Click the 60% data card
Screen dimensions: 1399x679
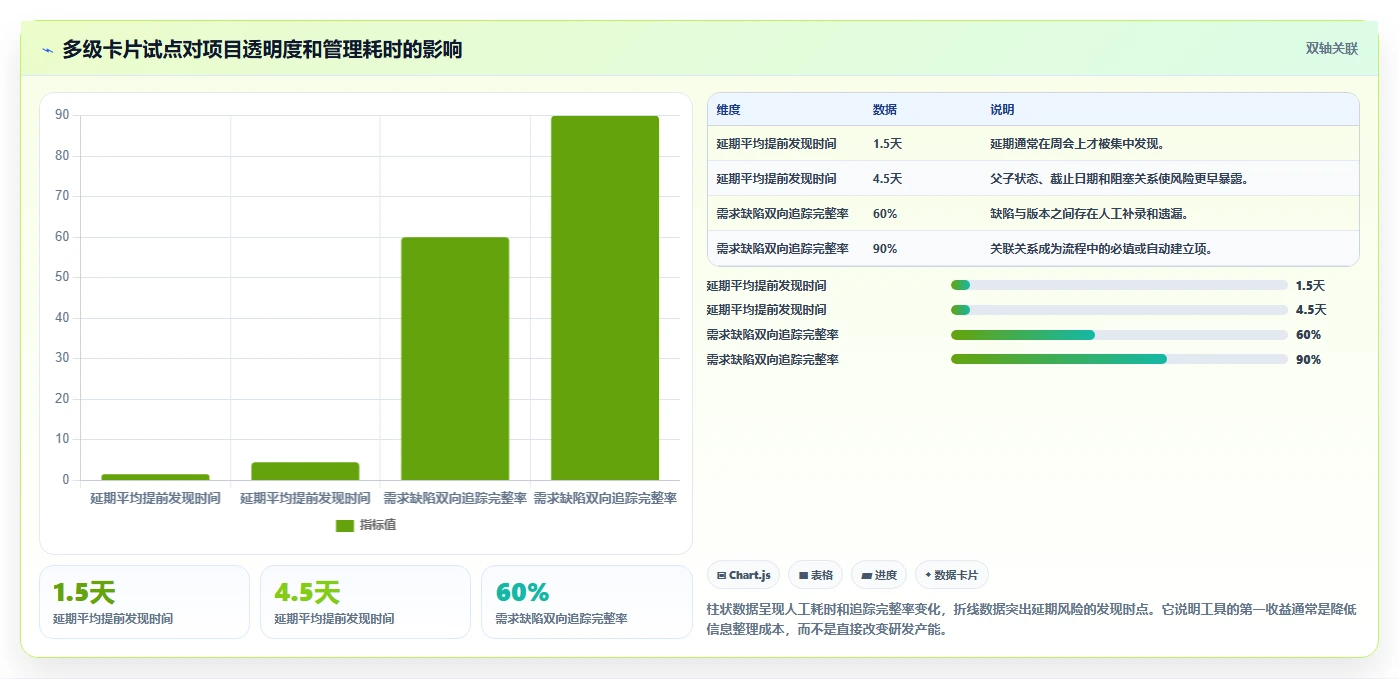(x=586, y=602)
